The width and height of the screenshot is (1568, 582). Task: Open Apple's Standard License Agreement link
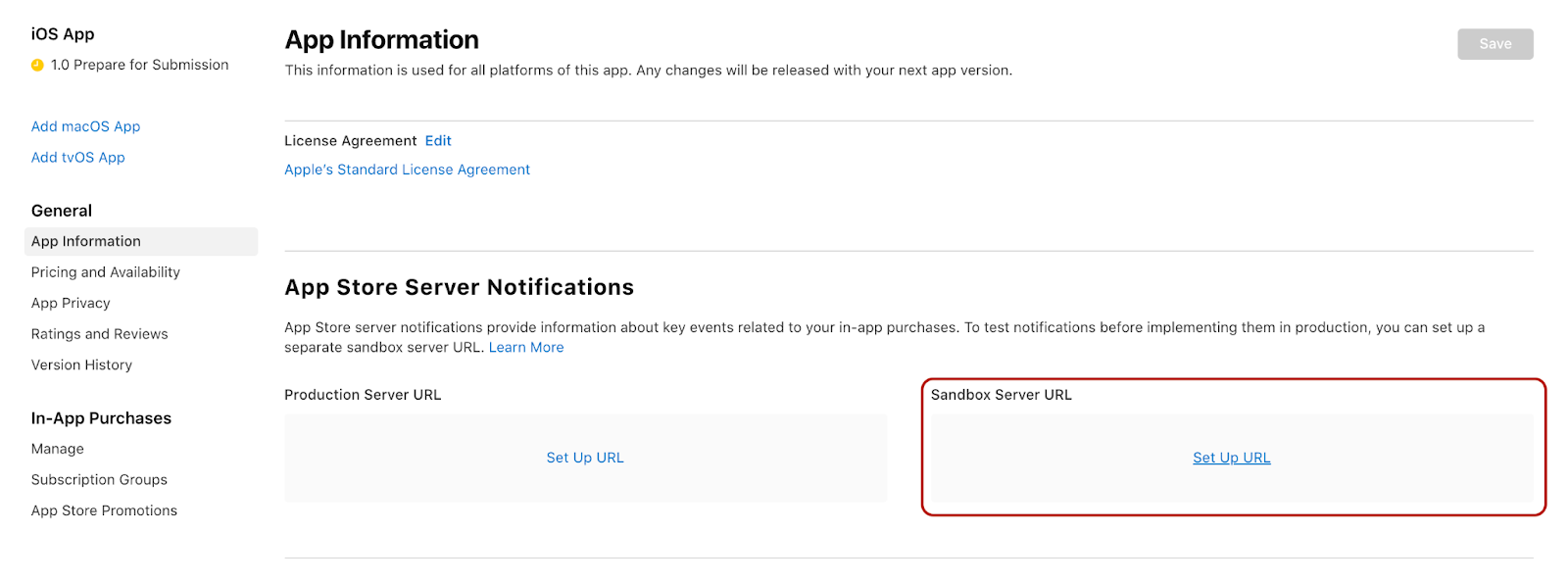(407, 170)
